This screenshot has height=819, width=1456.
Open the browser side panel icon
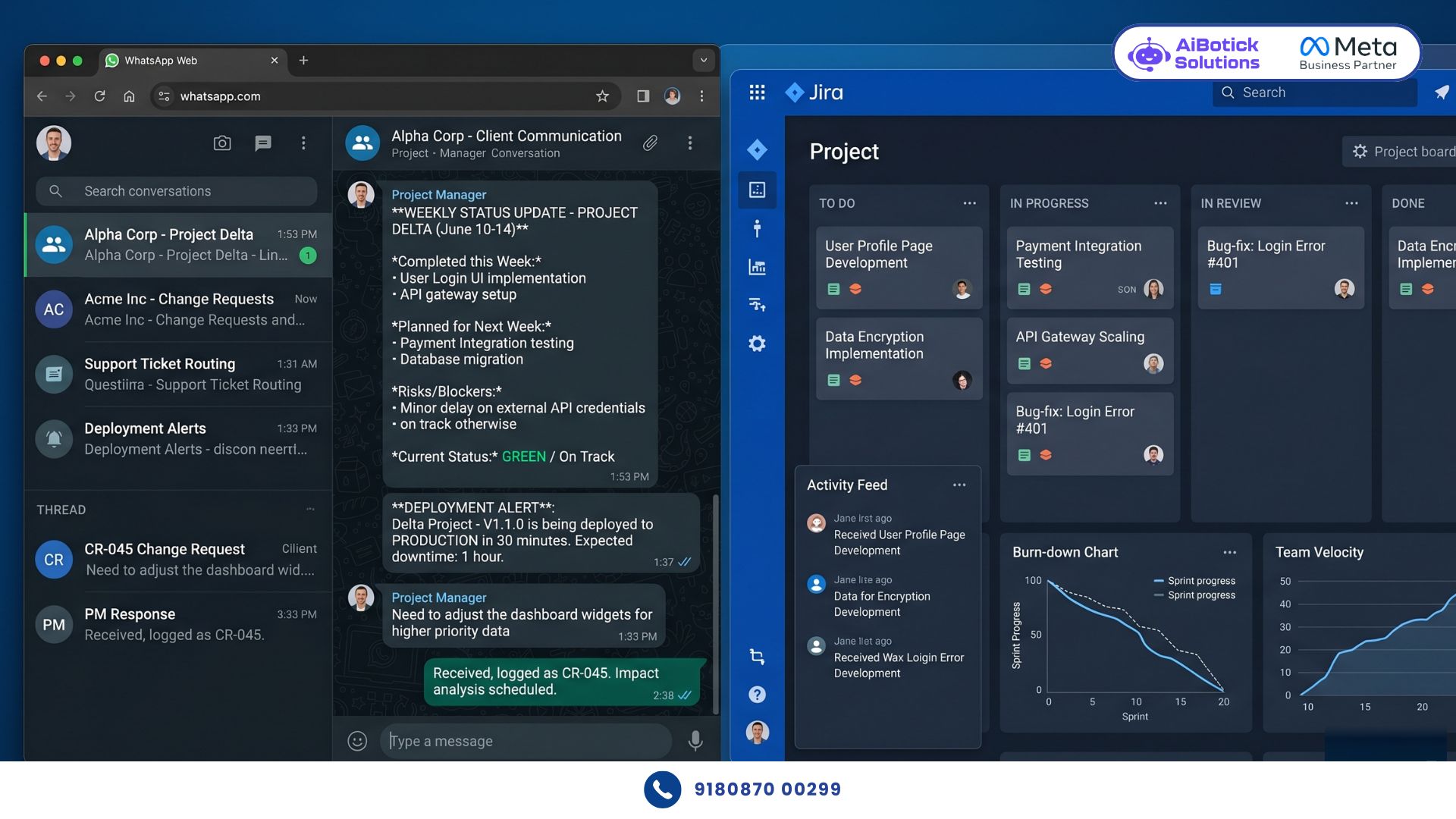pos(643,96)
